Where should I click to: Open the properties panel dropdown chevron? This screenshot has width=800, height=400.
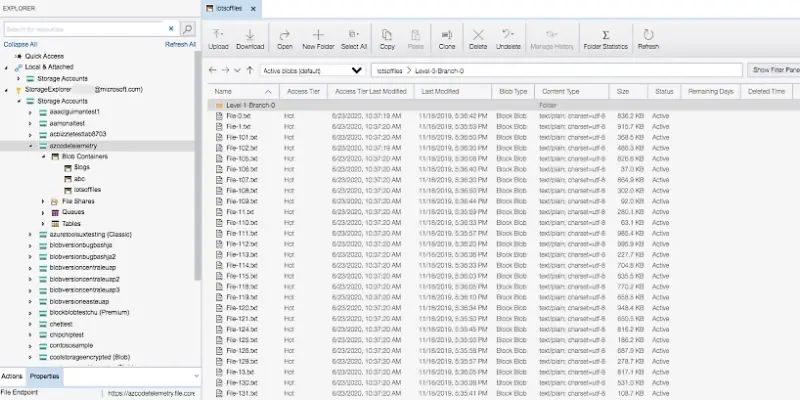(196, 377)
